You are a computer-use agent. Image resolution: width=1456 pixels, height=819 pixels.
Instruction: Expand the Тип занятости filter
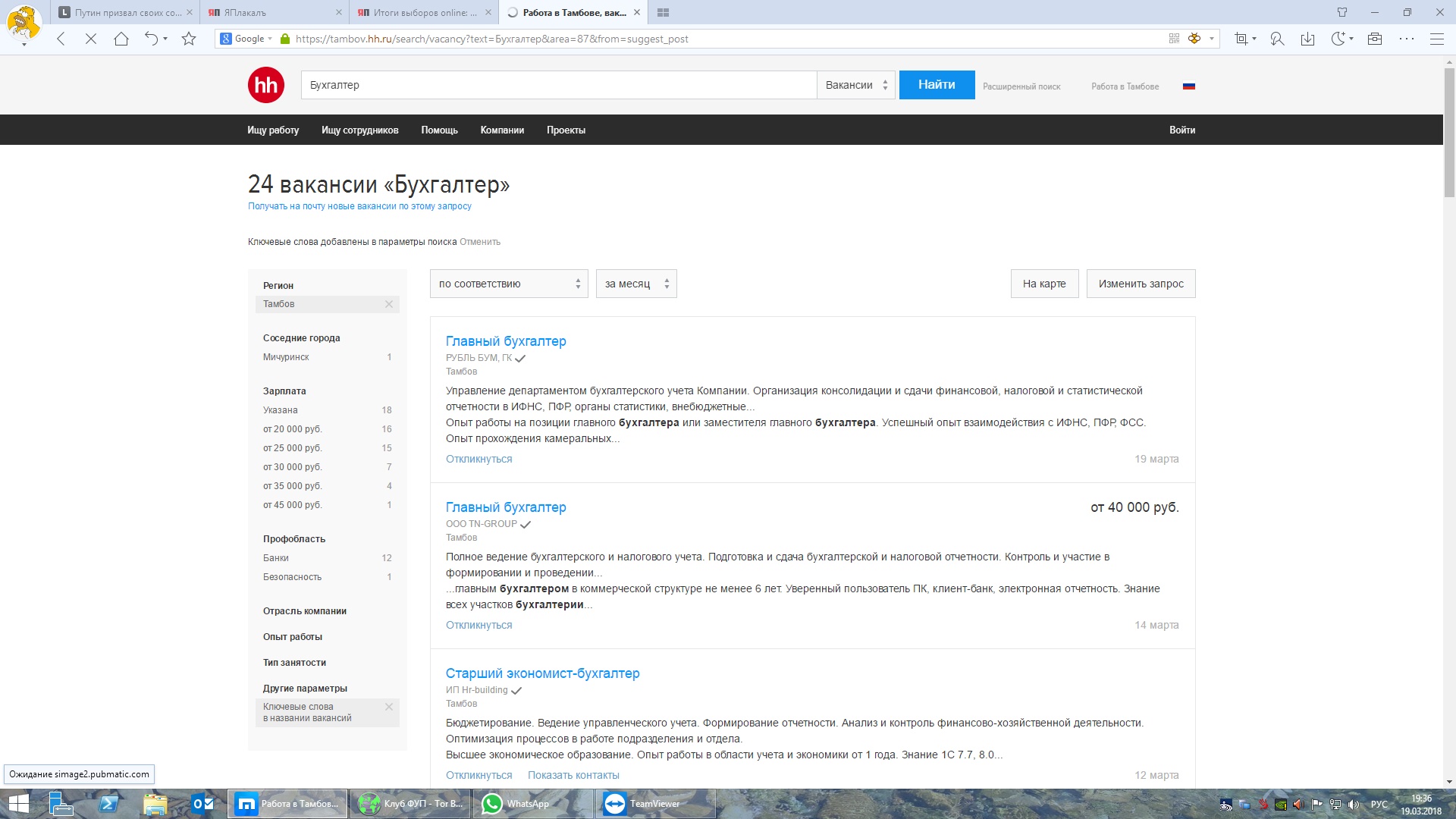(x=294, y=663)
